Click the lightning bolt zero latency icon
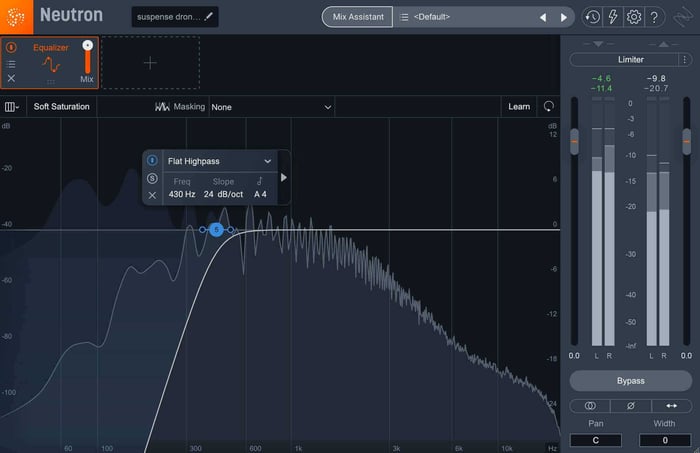The image size is (700, 453). click(x=612, y=17)
